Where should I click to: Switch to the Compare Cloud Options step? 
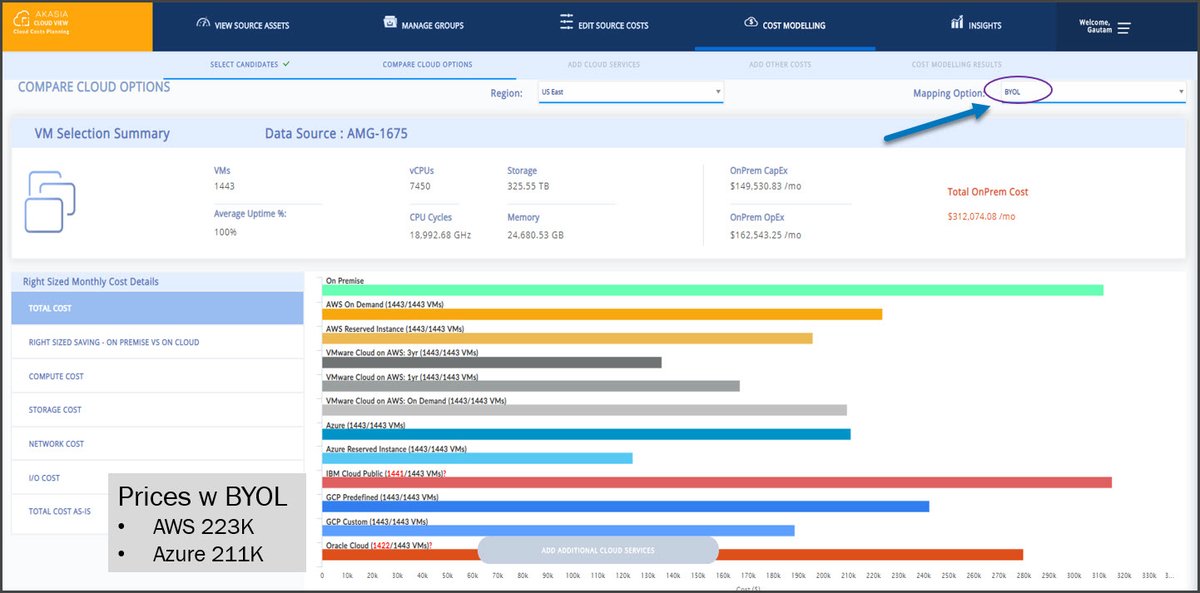click(427, 65)
